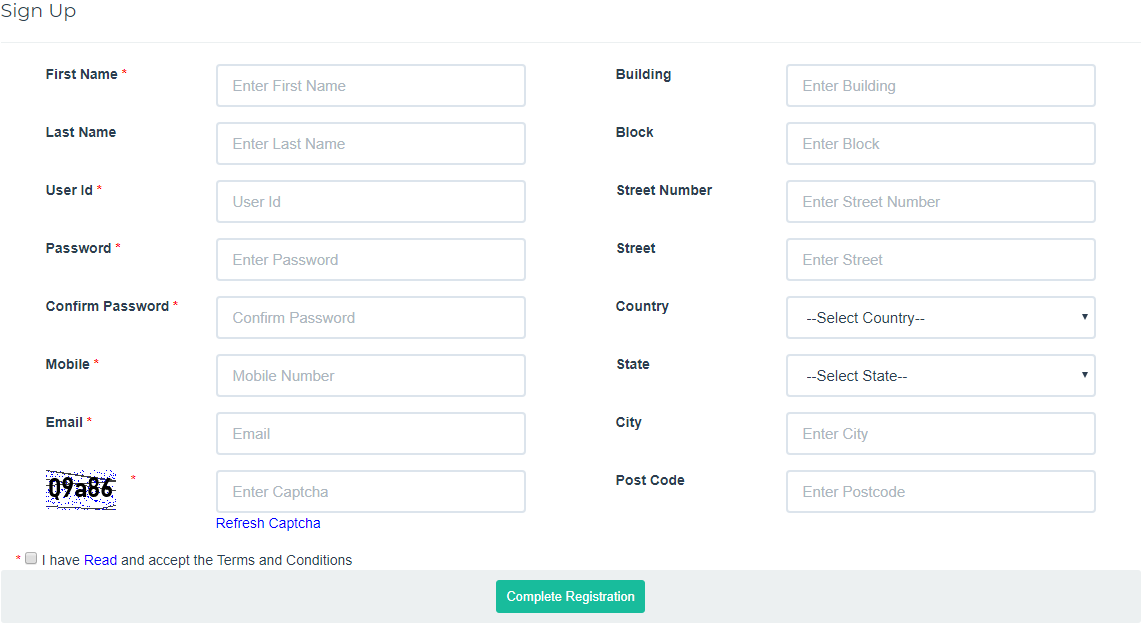The width and height of the screenshot is (1141, 625).
Task: Click the Enter Postcode field
Action: point(939,491)
